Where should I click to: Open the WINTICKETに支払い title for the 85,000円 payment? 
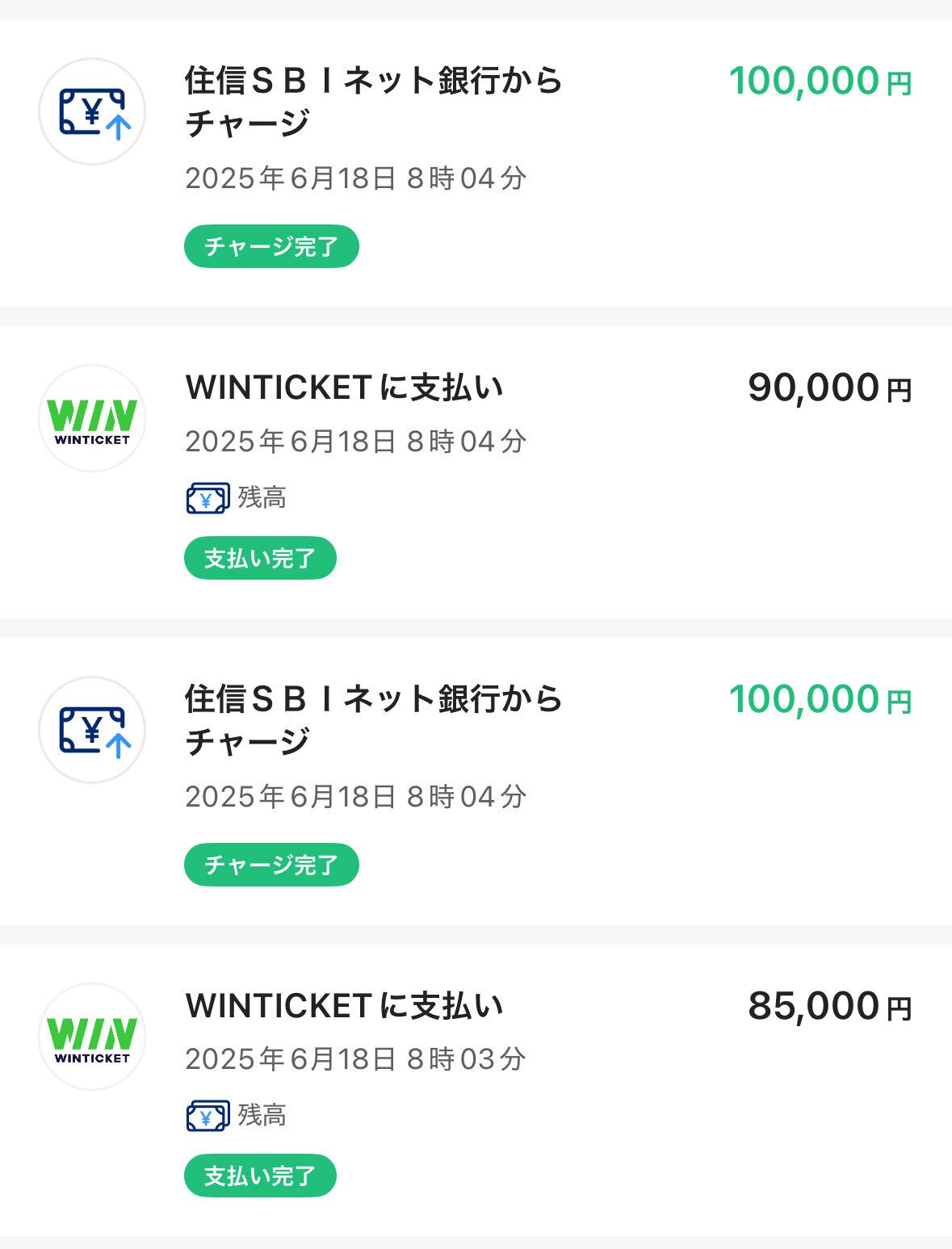coord(345,1006)
